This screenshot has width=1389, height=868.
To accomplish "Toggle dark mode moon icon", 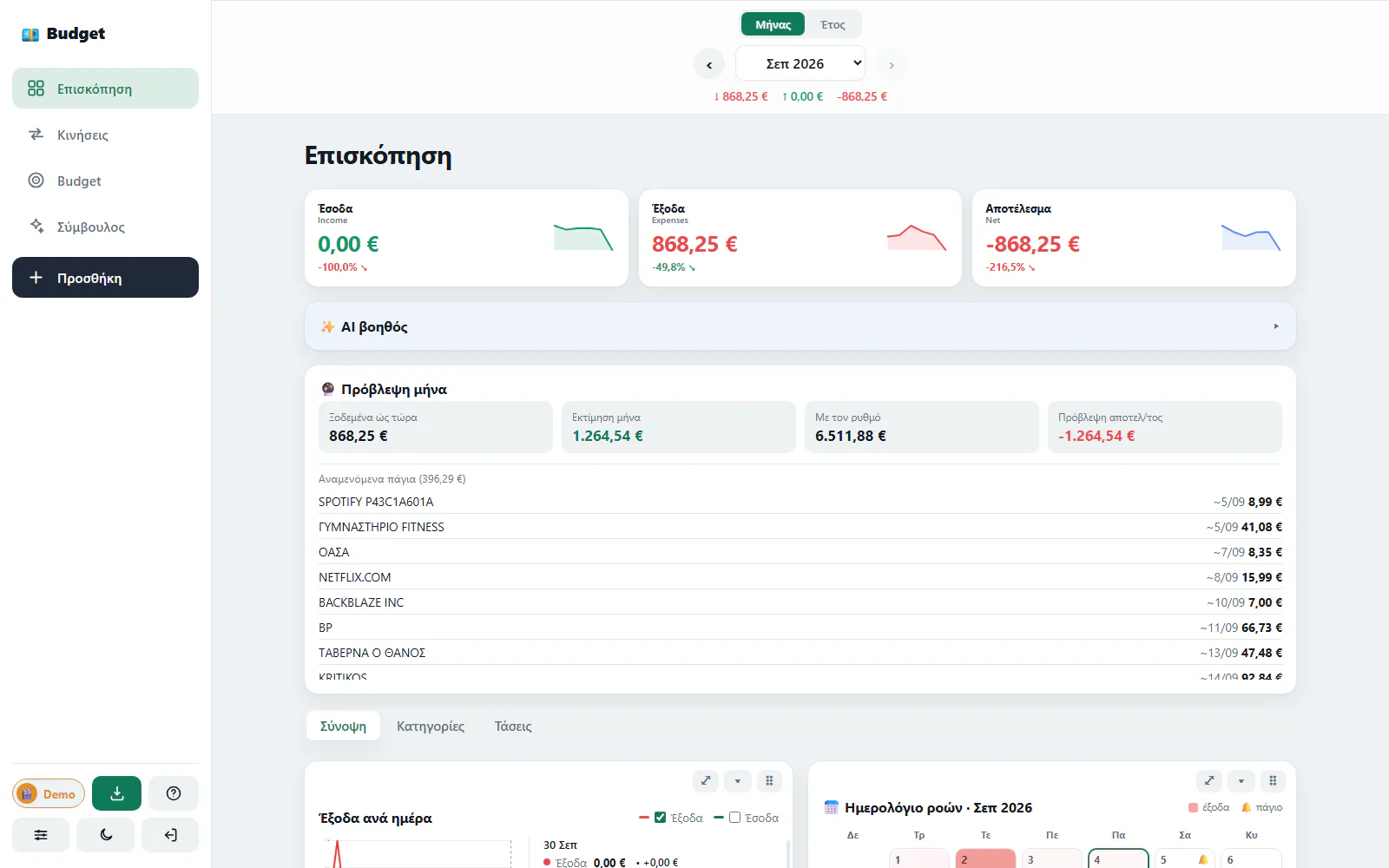I will [x=106, y=835].
